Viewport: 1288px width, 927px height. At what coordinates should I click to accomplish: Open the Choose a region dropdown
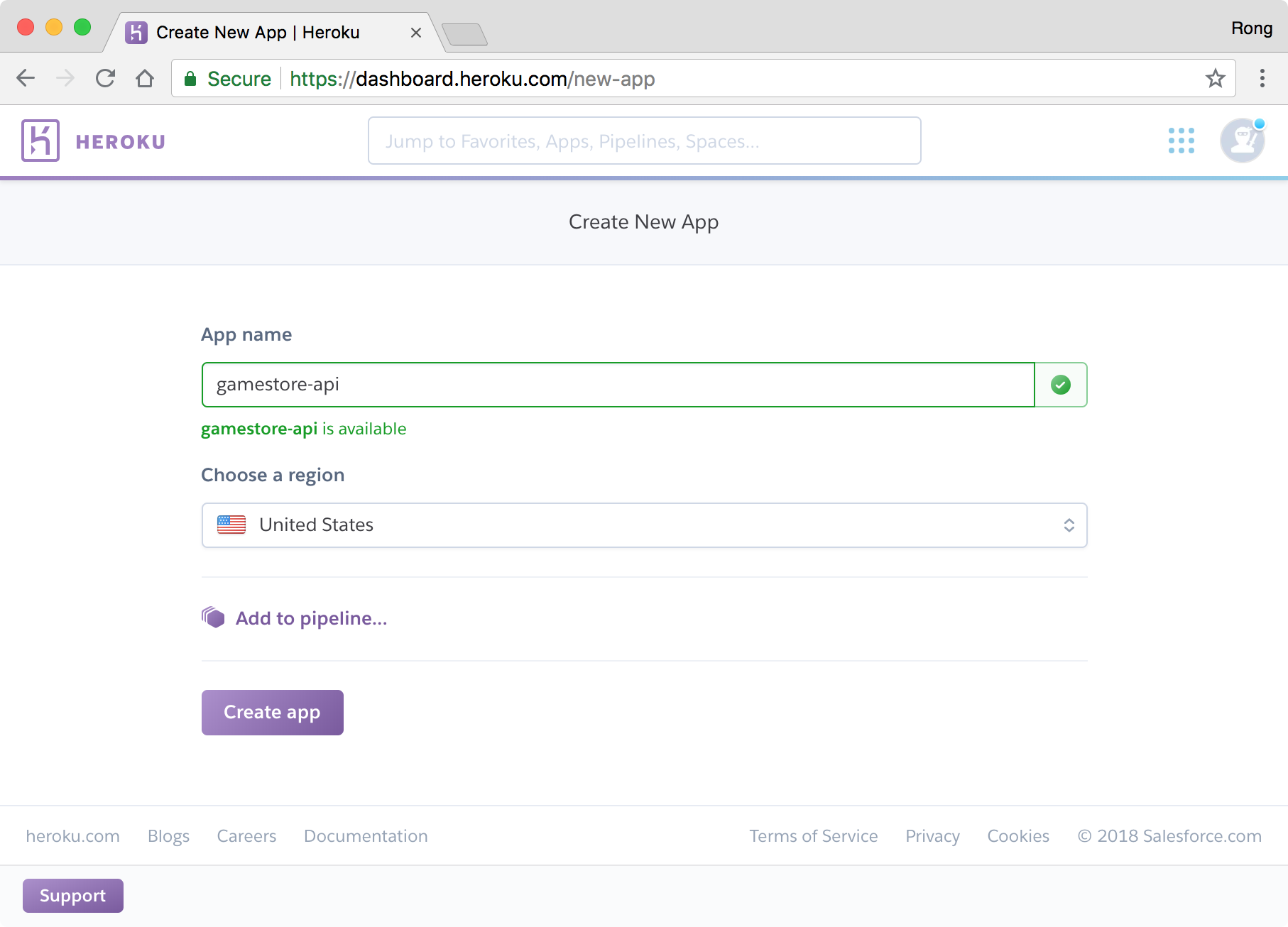click(645, 525)
